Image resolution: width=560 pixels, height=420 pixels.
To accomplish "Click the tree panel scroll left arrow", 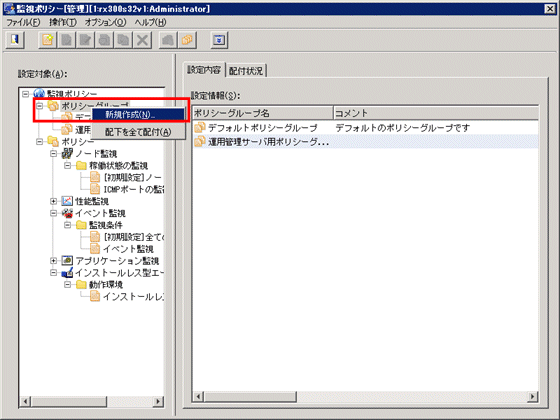I will point(25,401).
